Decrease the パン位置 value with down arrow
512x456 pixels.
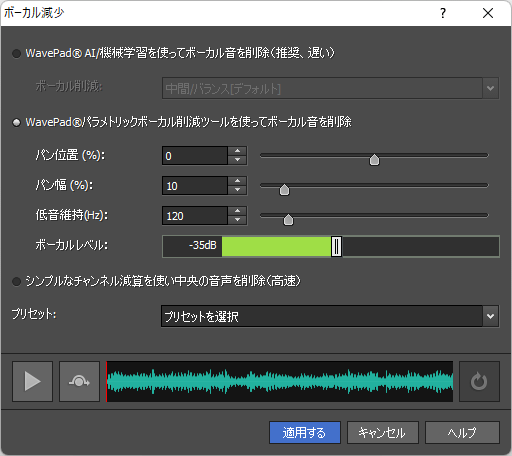tap(237, 160)
